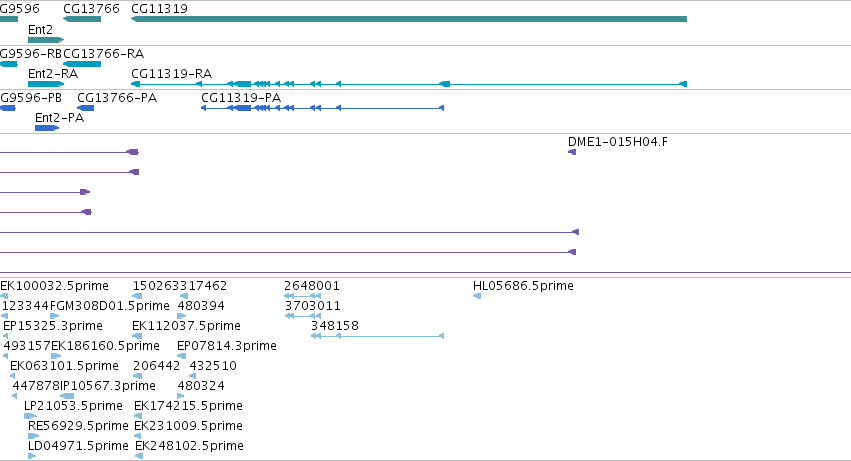
Task: Click the EK112037.5prime EST label
Action: click(186, 326)
